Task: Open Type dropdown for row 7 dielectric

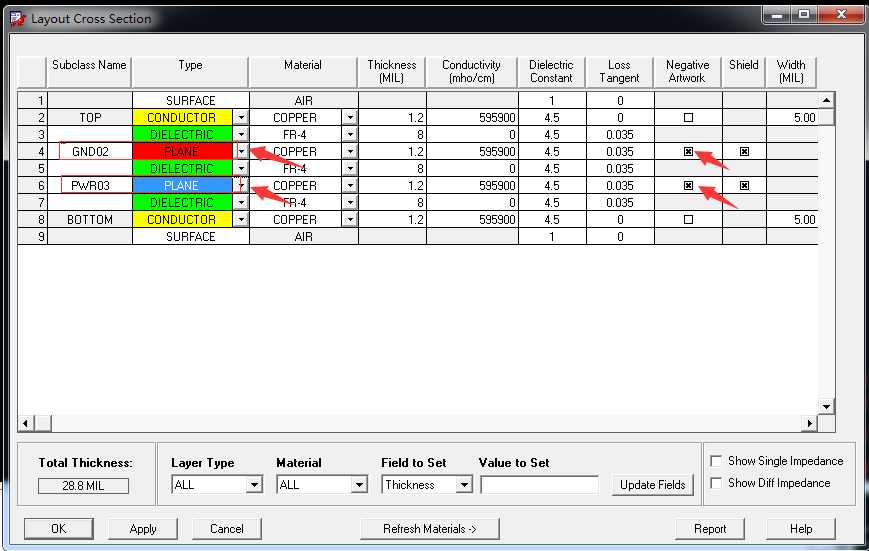Action: click(x=241, y=202)
